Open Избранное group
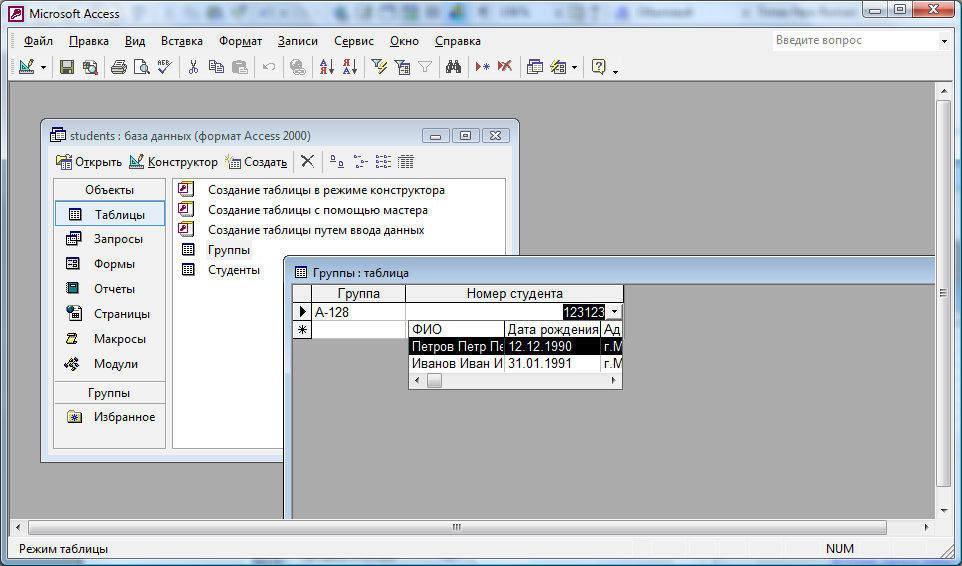The width and height of the screenshot is (962, 566). [x=109, y=417]
